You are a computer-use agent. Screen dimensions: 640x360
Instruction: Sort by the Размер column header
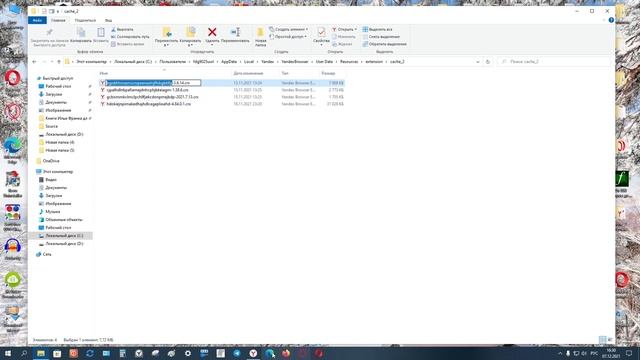click(328, 73)
